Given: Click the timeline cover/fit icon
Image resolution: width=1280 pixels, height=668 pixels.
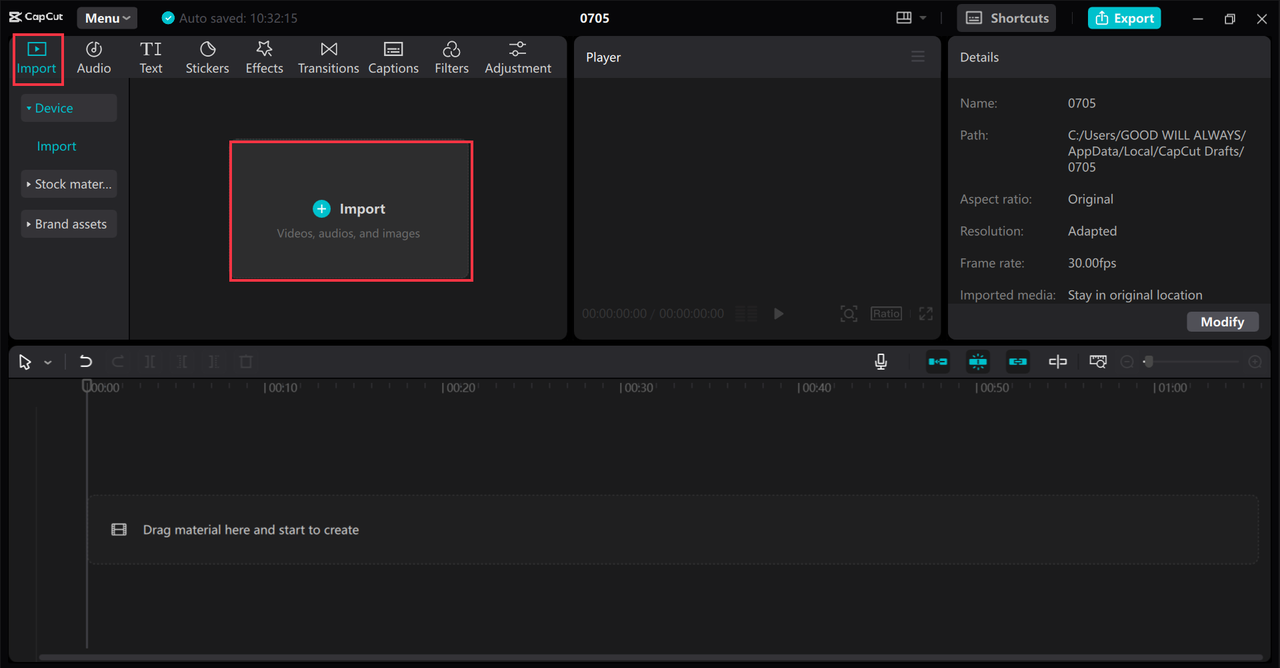Looking at the screenshot, I should coord(1098,362).
